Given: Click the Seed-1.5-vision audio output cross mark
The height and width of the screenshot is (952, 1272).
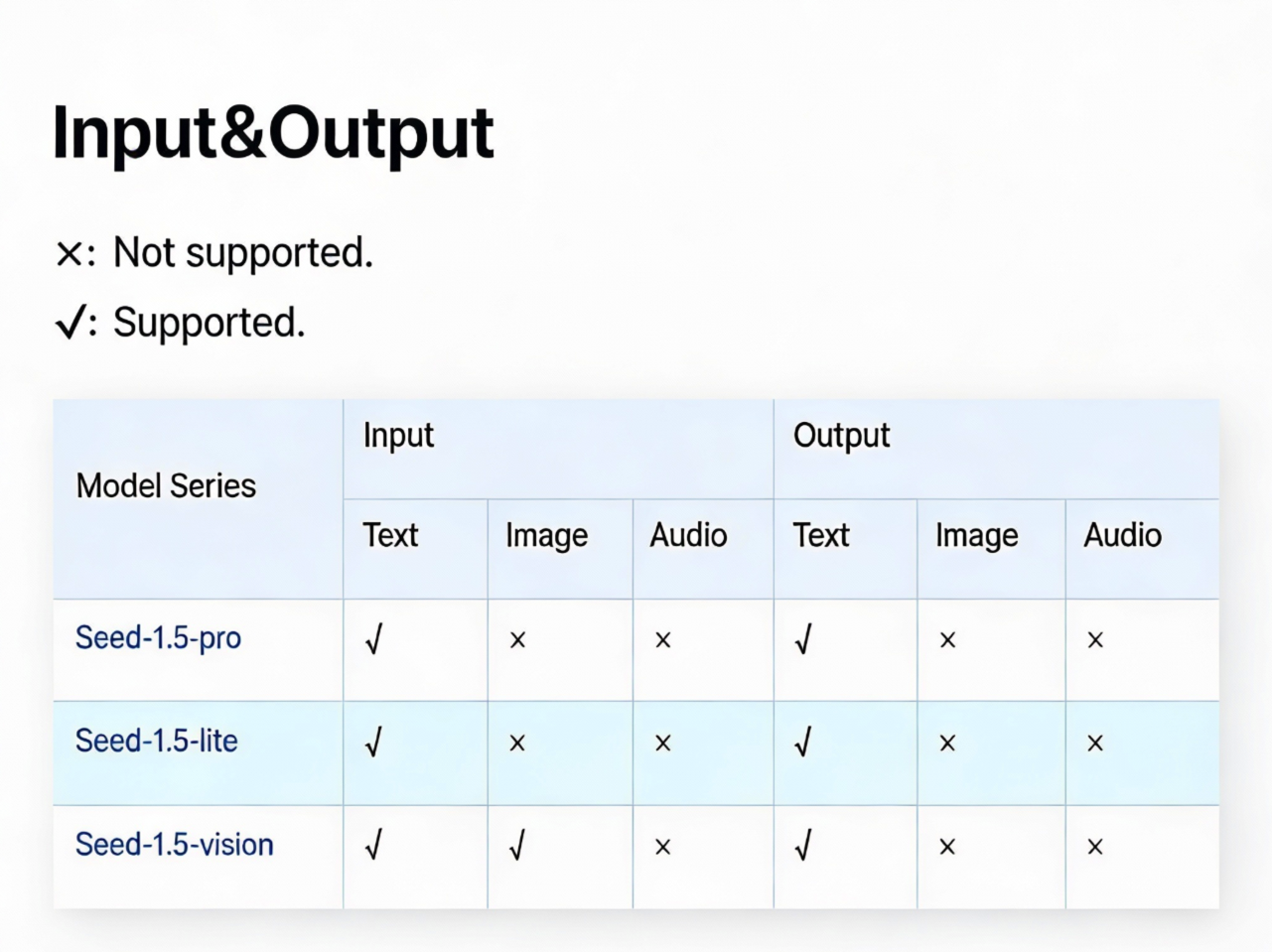Looking at the screenshot, I should pyautogui.click(x=1094, y=847).
